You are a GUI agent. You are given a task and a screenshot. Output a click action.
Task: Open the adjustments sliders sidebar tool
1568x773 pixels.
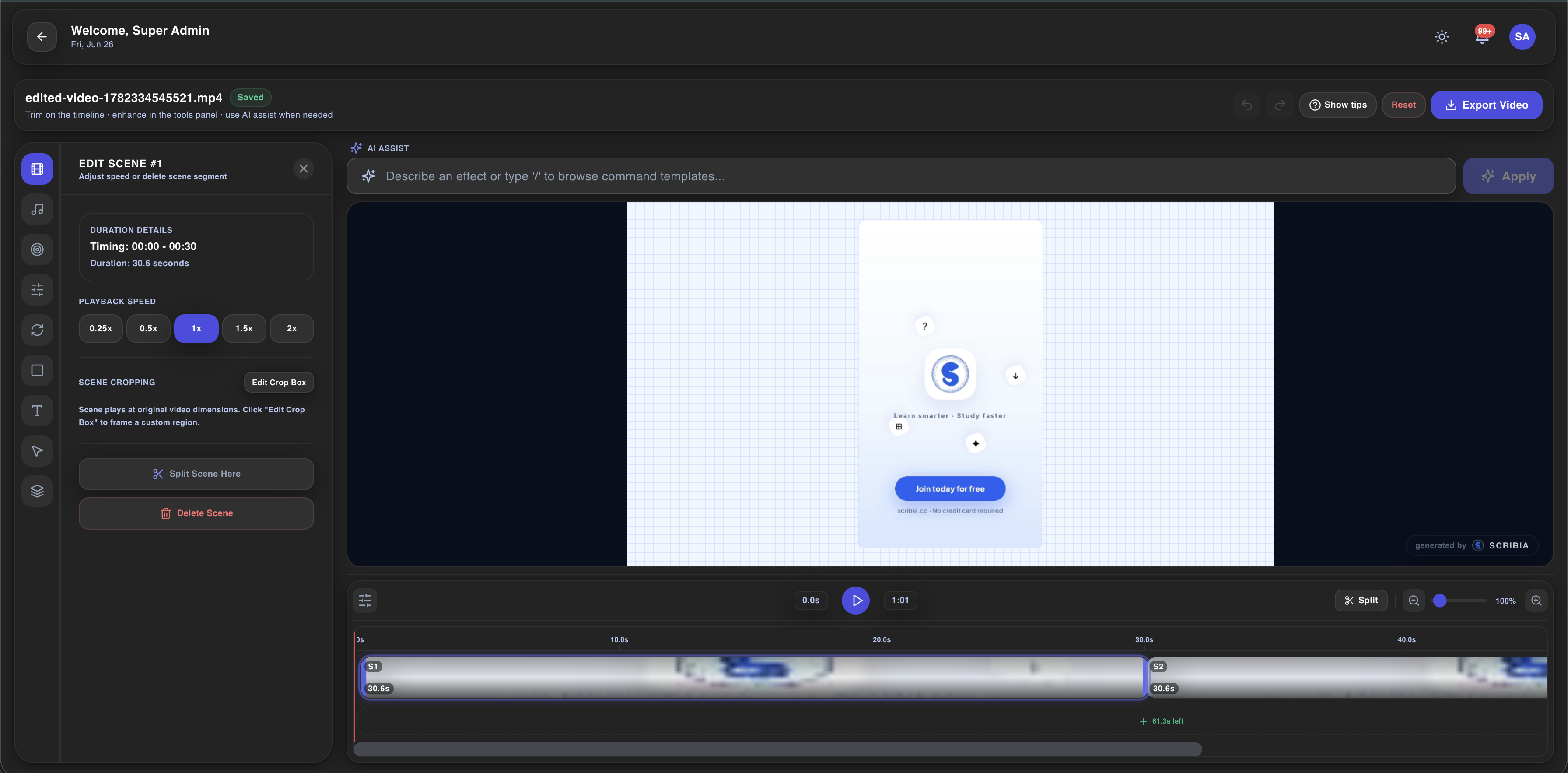pos(37,290)
